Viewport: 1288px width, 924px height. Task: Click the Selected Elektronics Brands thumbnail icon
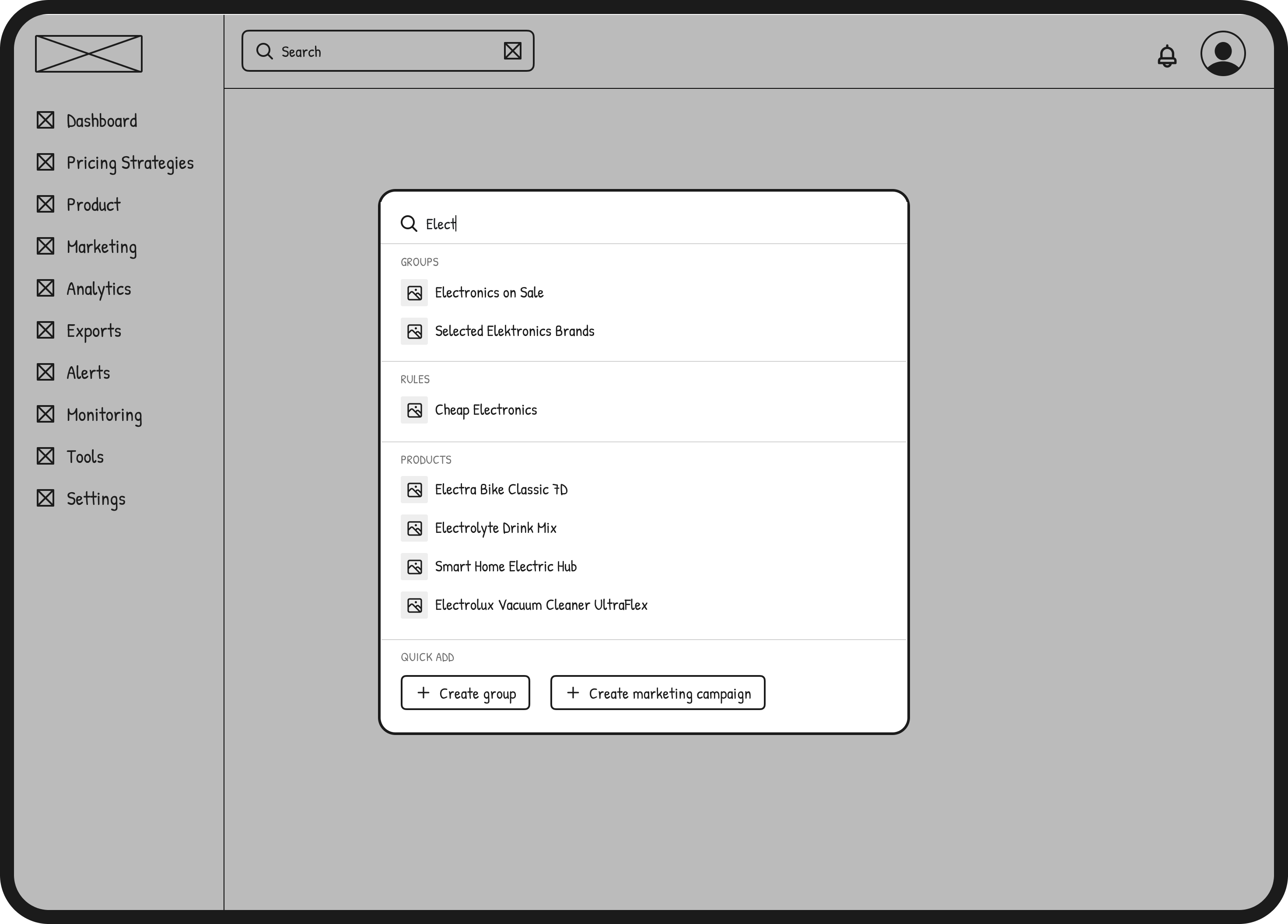(414, 331)
